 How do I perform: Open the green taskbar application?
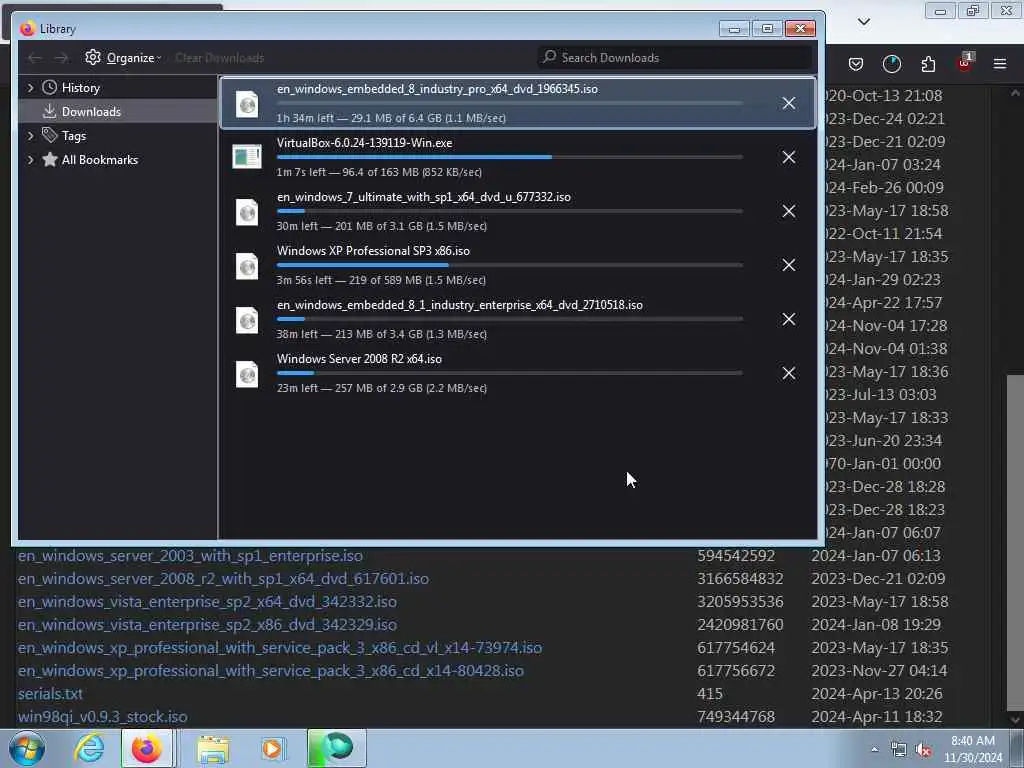[336, 748]
